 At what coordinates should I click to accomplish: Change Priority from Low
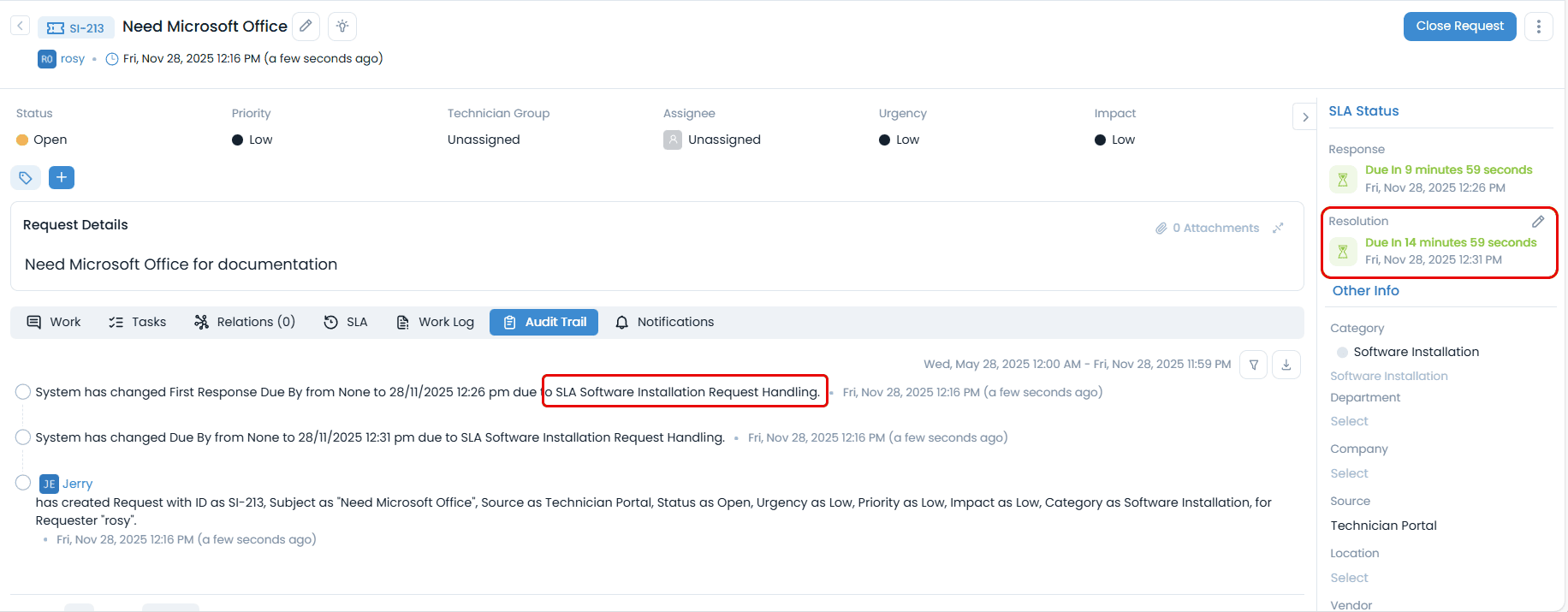pos(252,140)
